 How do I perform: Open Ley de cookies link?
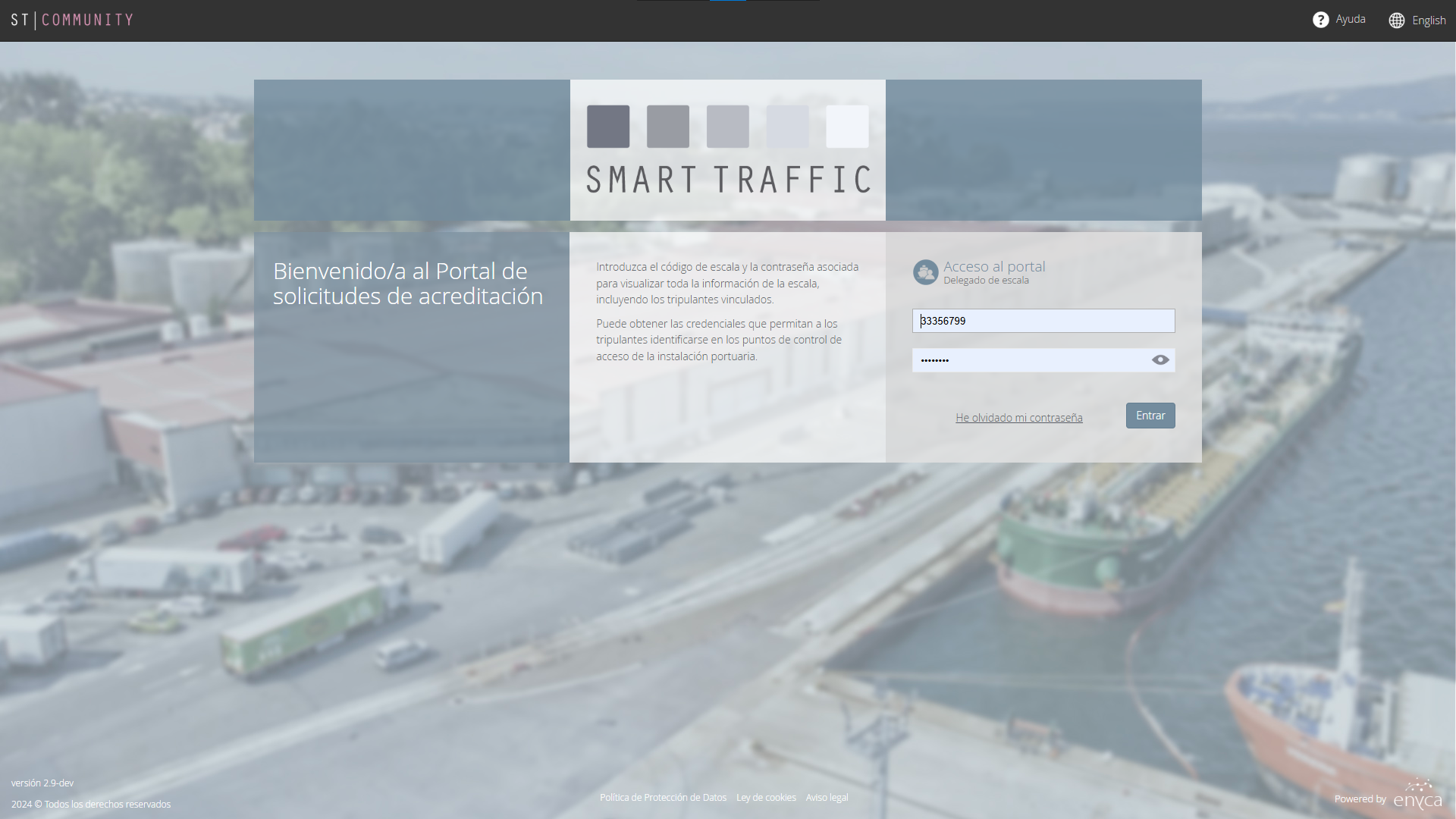tap(766, 798)
